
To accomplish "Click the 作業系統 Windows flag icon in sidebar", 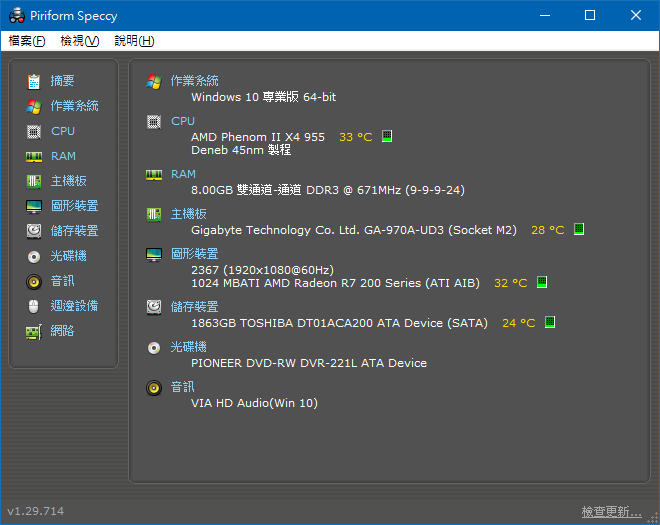I will (34, 107).
